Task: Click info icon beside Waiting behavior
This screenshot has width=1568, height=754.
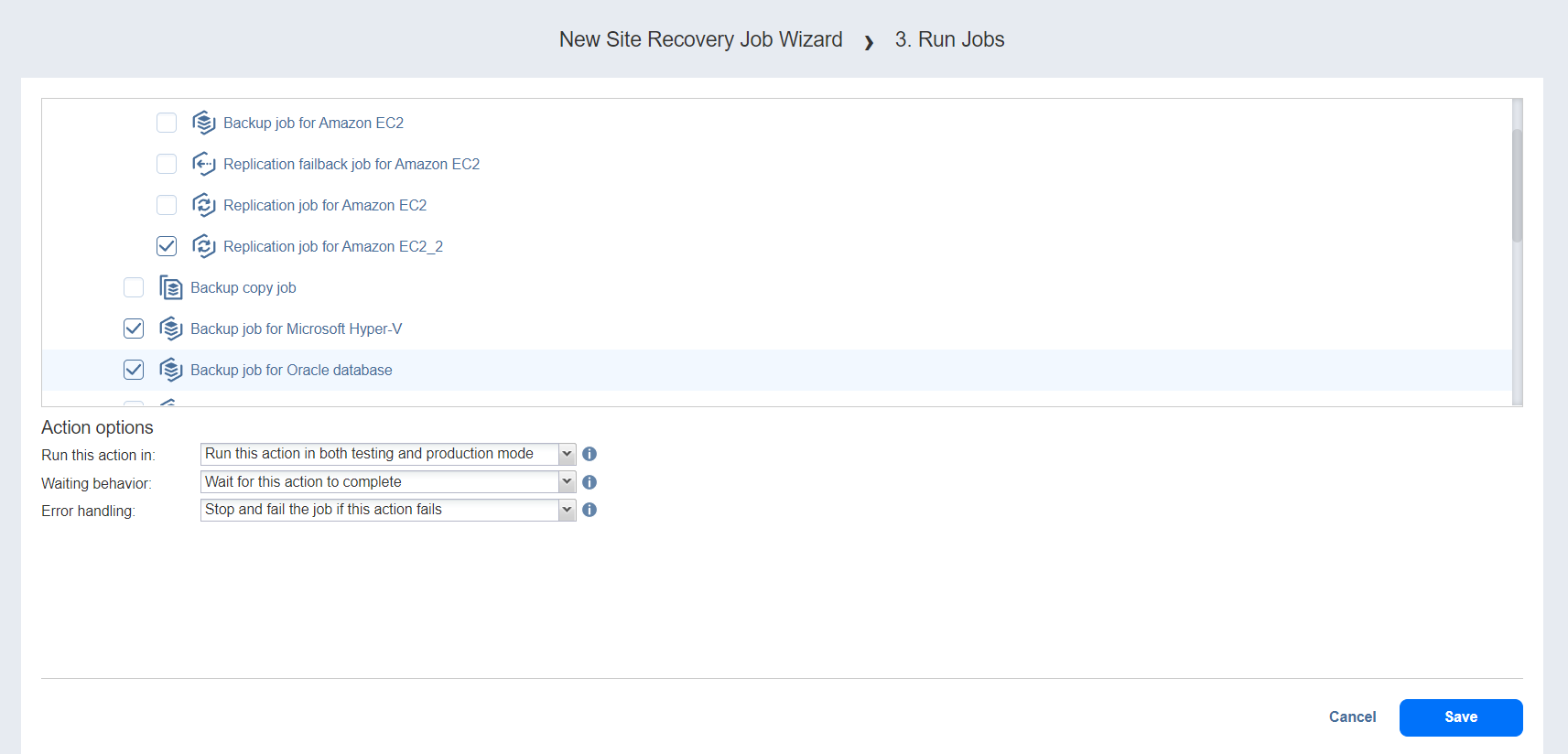Action: click(x=589, y=482)
